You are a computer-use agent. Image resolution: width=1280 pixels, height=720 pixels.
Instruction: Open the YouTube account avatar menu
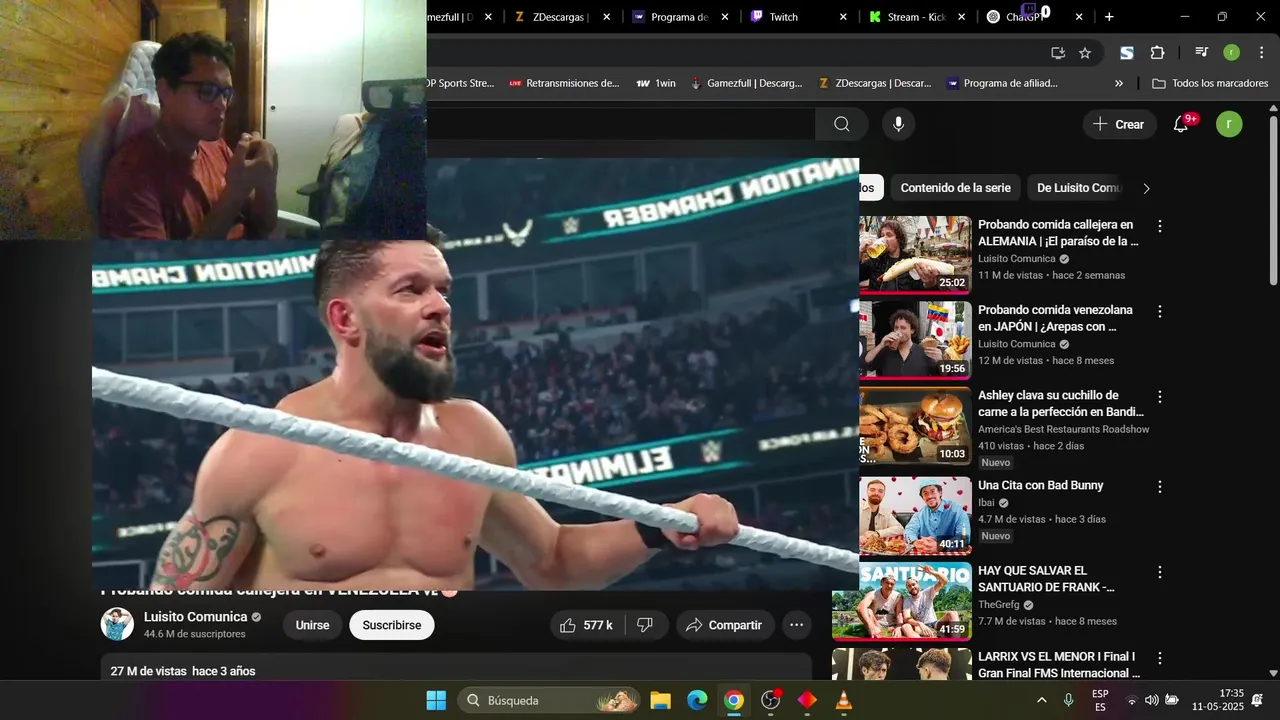(x=1229, y=124)
